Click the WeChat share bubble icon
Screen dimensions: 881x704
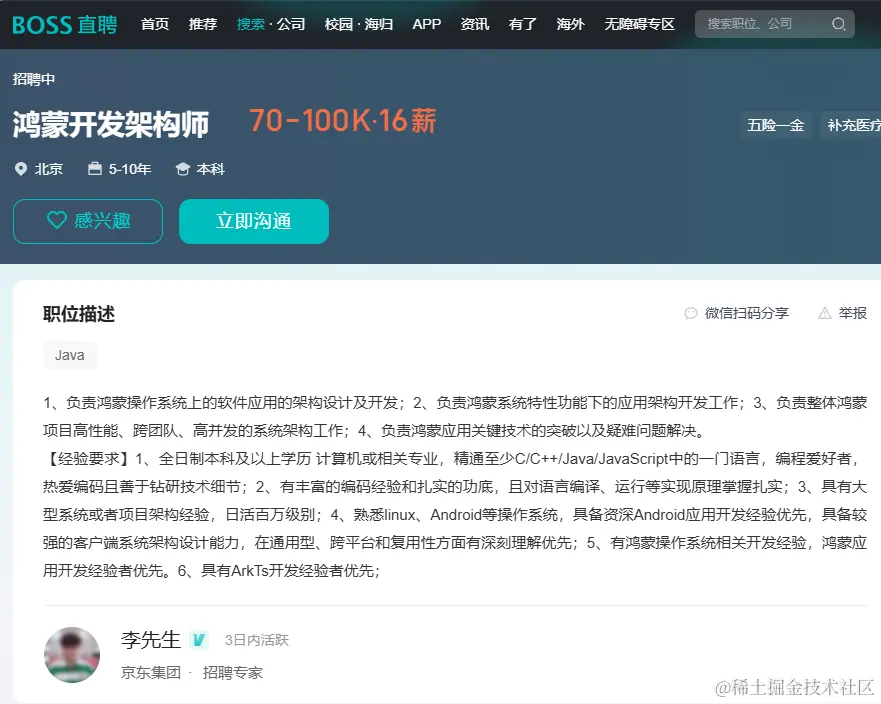(691, 314)
